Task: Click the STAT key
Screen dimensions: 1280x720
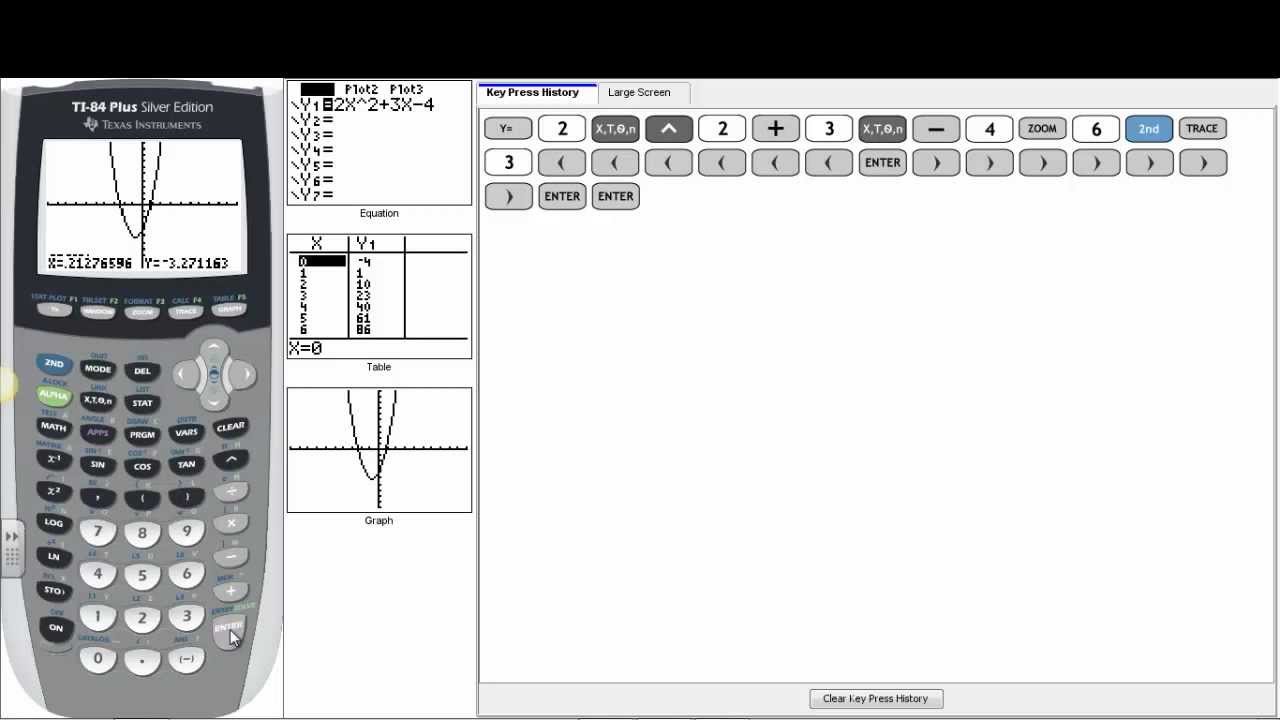Action: coord(142,404)
